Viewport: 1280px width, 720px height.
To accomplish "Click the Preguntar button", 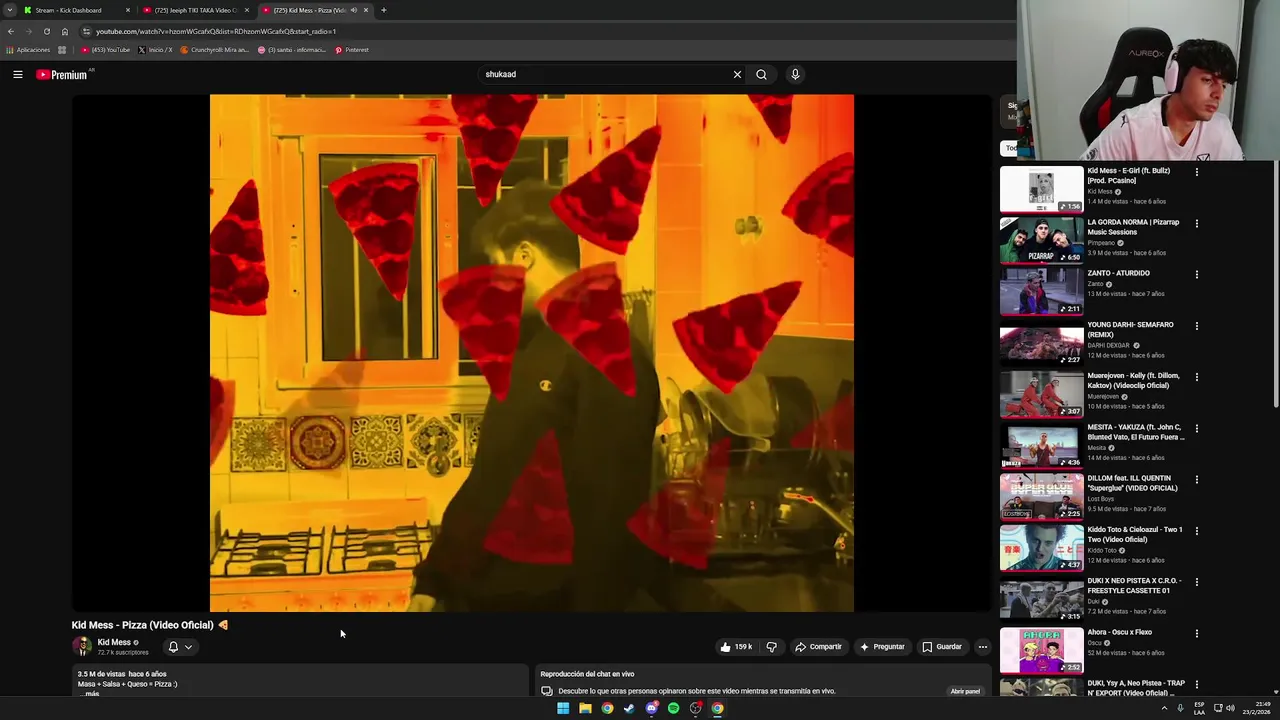I will [882, 647].
